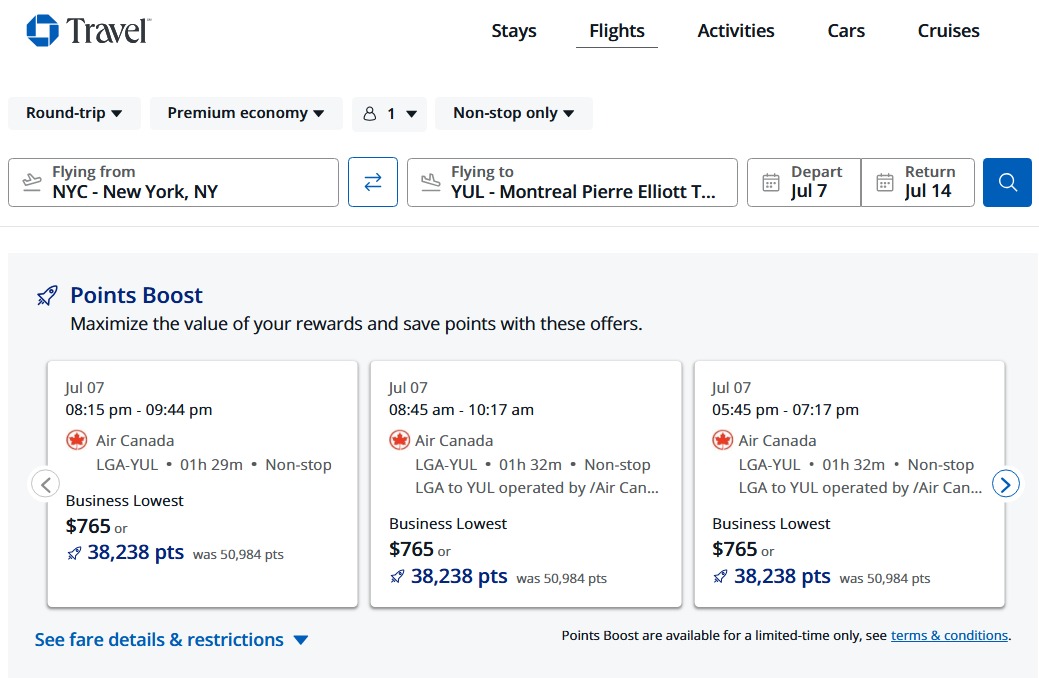Screen dimensions: 1039x678
Task: Click 'was 50,984 pts' on 08:15 pm flight
Action: 238,555
